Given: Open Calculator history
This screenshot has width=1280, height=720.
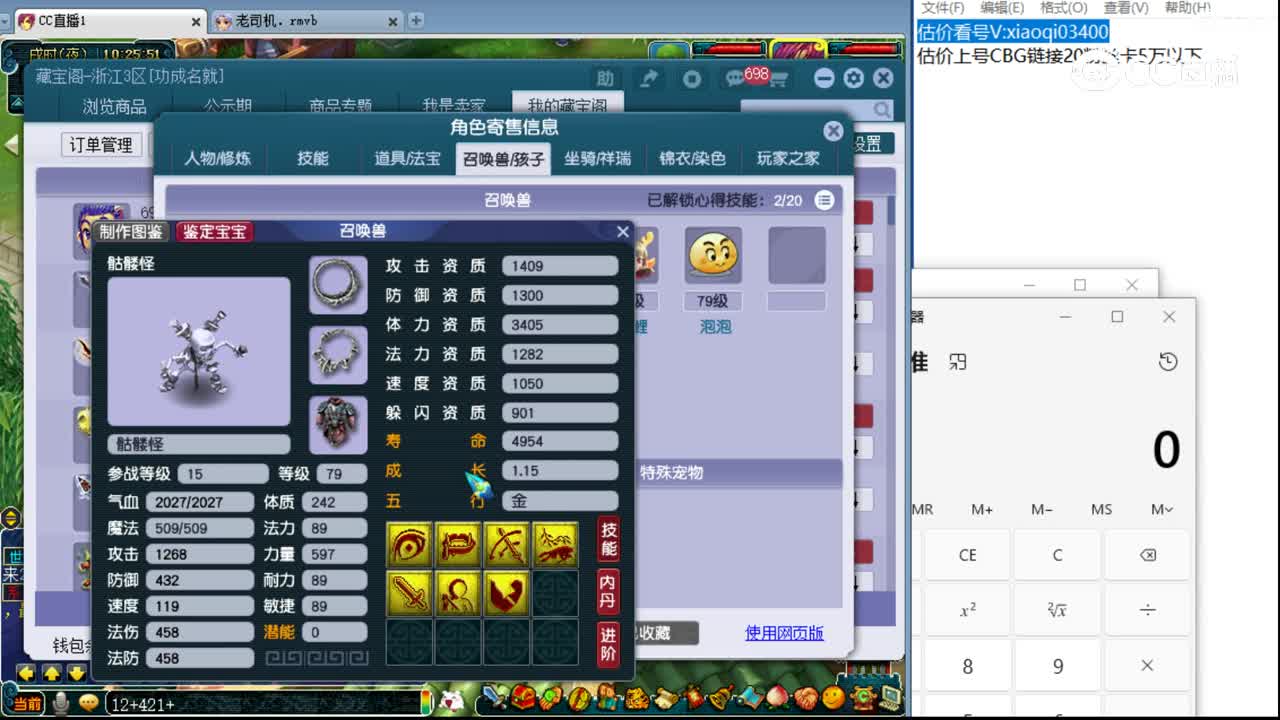Looking at the screenshot, I should click(x=1168, y=362).
